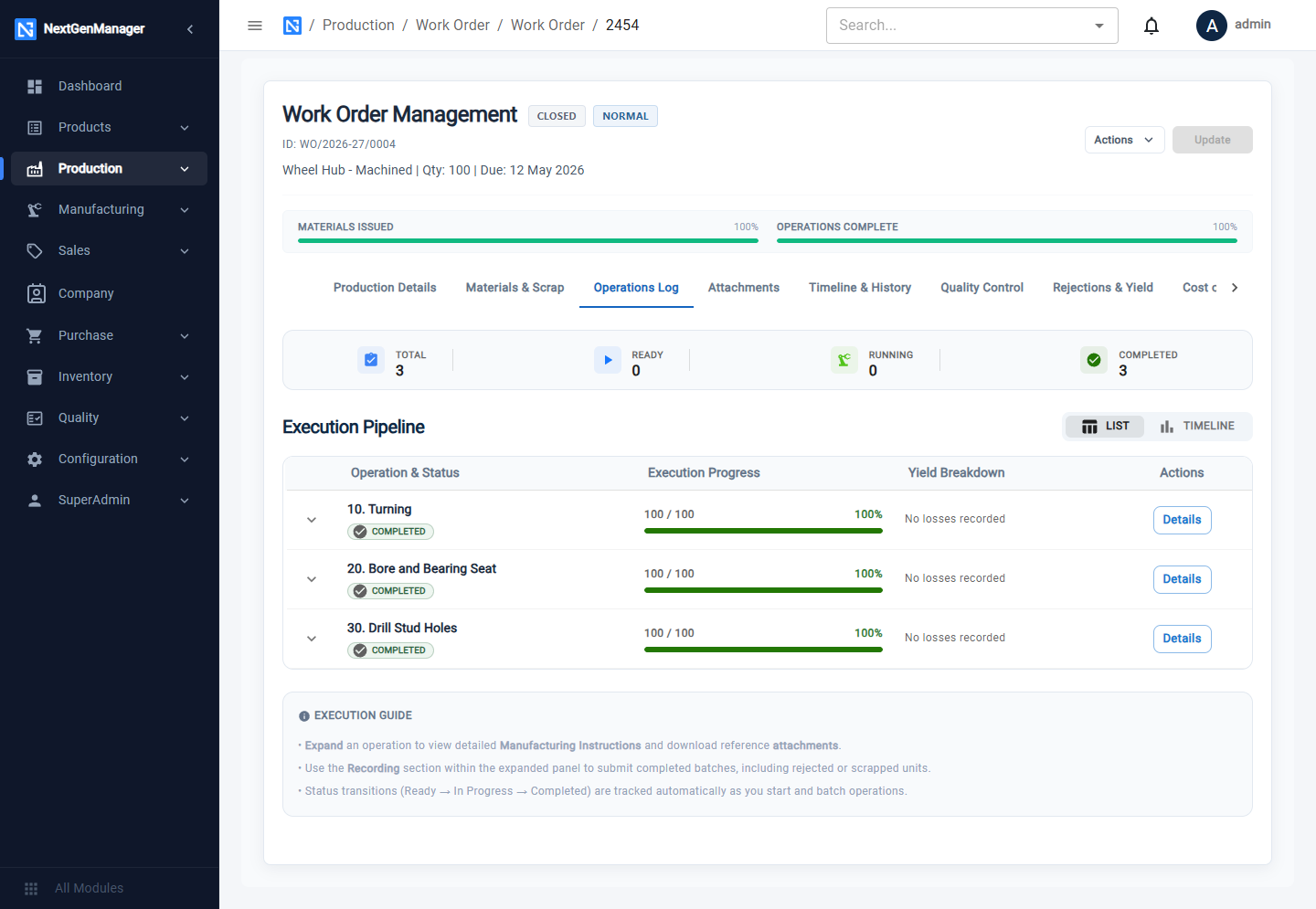Viewport: 1316px width, 909px height.
Task: Click the Update button
Action: pyautogui.click(x=1212, y=140)
